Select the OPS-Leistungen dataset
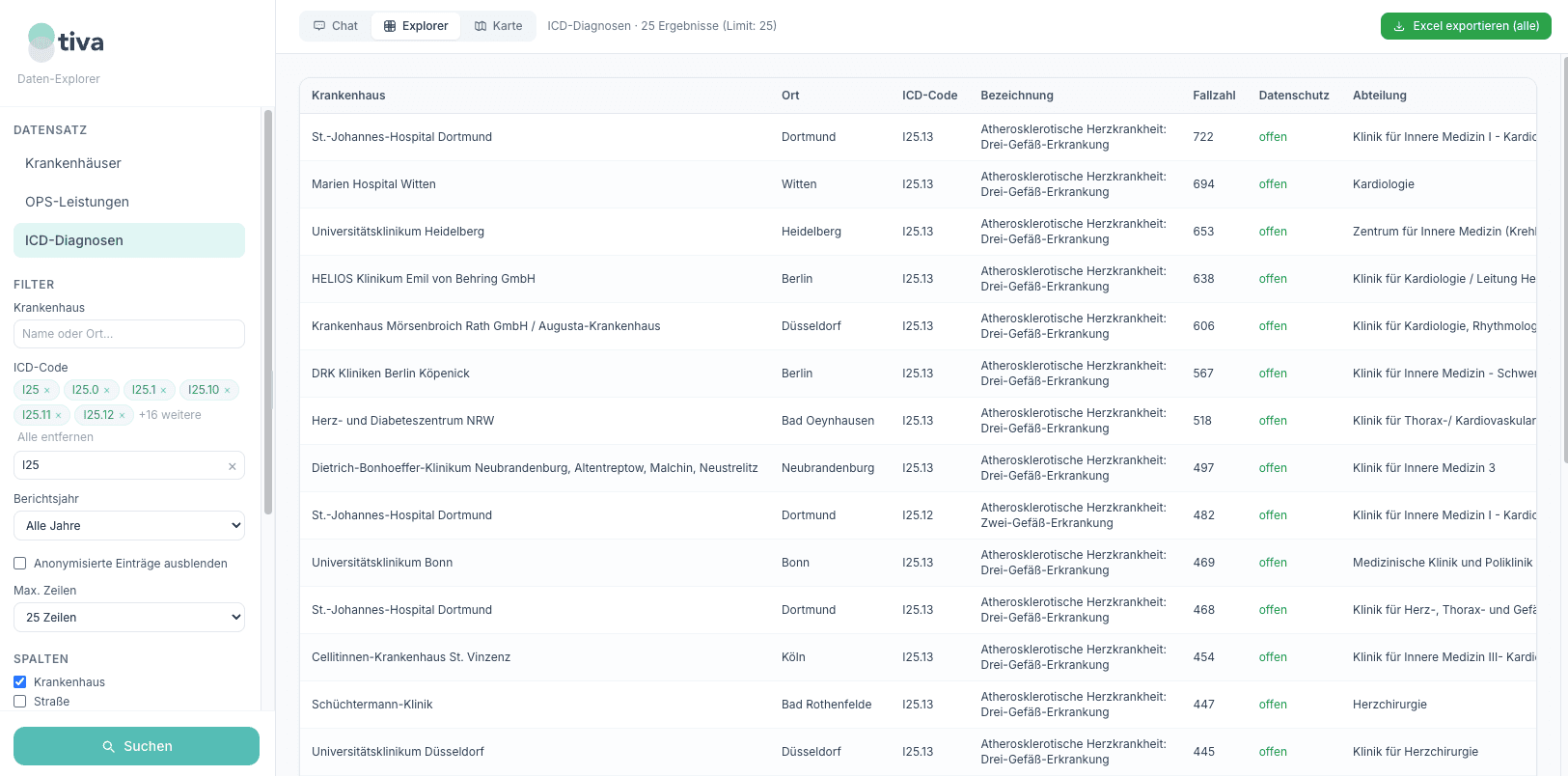This screenshot has width=1568, height=776. tap(129, 202)
